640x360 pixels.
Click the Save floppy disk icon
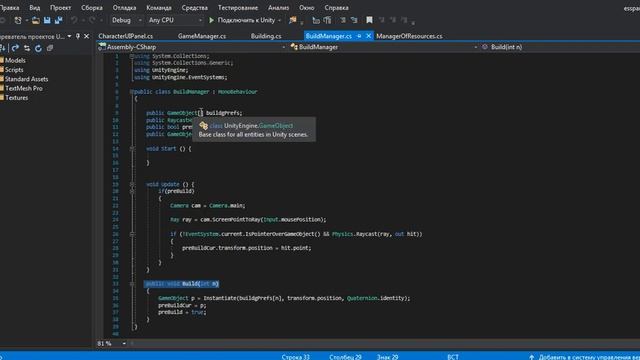point(47,20)
